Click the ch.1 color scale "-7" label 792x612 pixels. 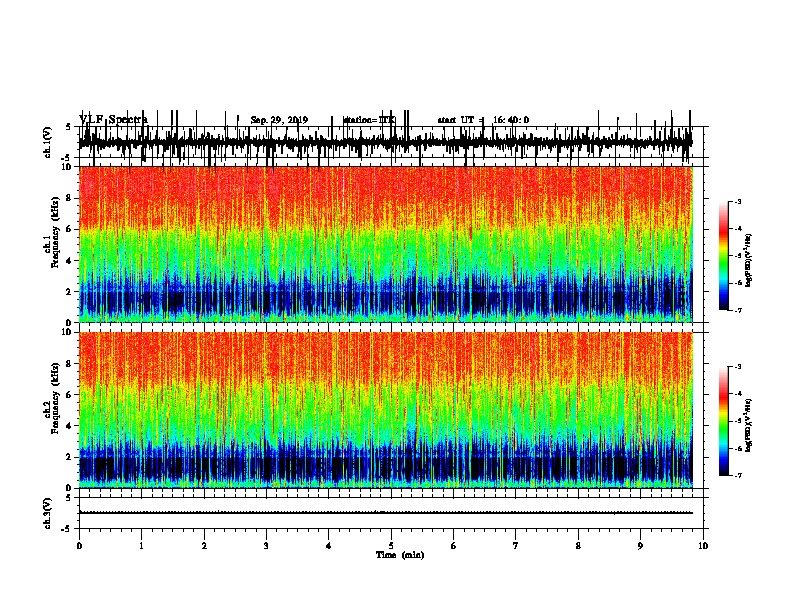pyautogui.click(x=737, y=310)
